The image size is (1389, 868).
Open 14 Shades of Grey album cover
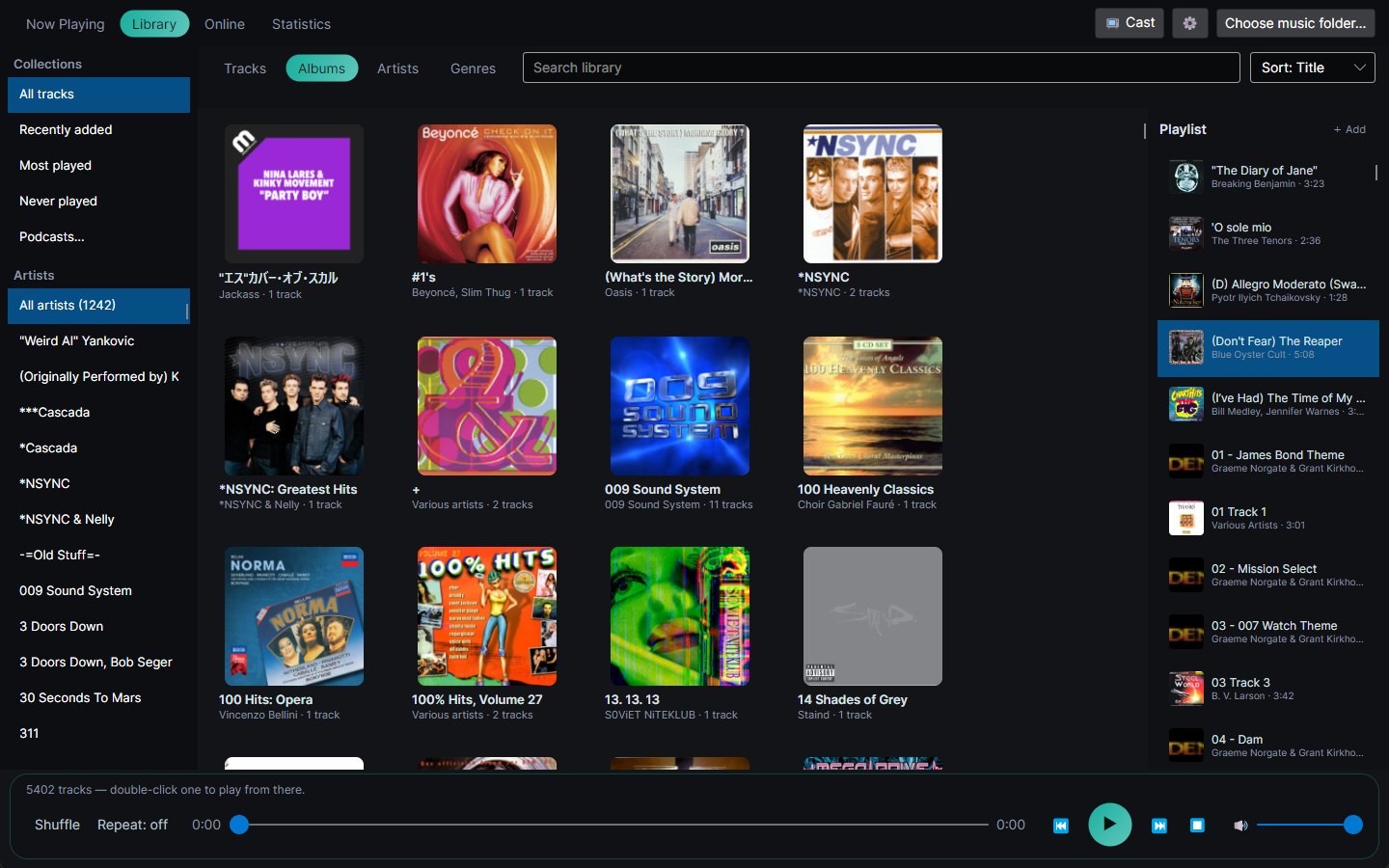click(x=873, y=616)
